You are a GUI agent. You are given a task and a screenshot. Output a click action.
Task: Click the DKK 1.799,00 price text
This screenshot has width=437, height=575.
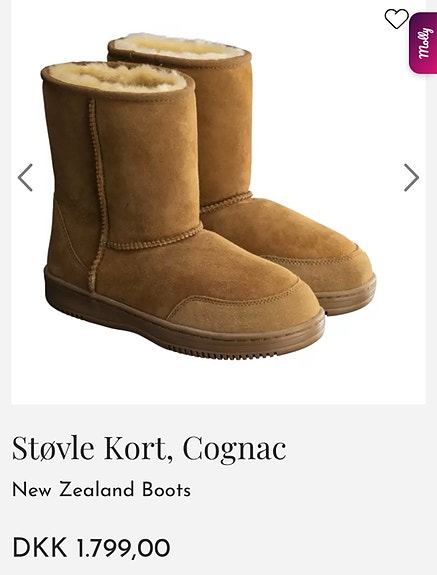(x=91, y=548)
